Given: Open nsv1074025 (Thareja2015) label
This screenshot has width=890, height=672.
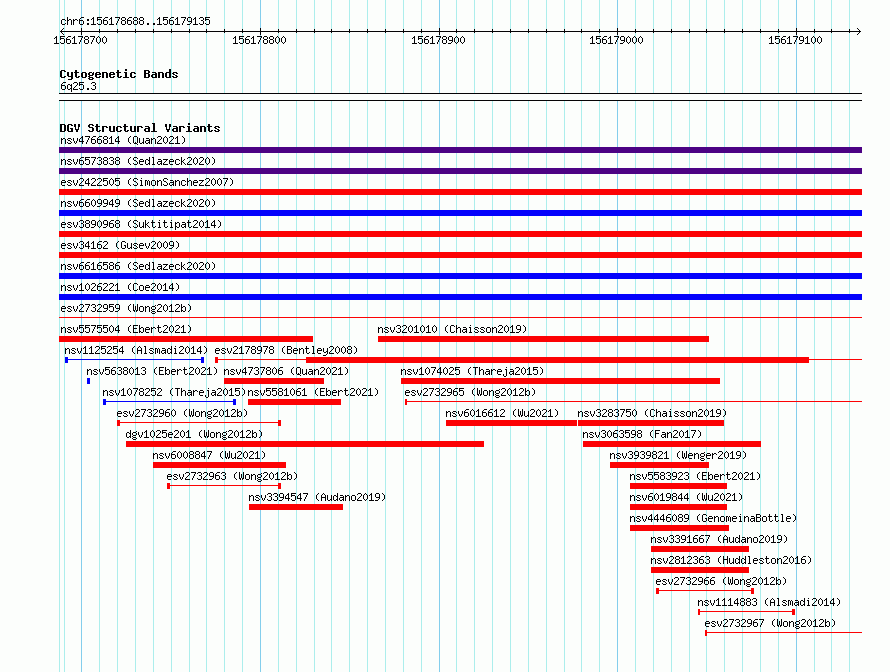Looking at the screenshot, I should [472, 371].
